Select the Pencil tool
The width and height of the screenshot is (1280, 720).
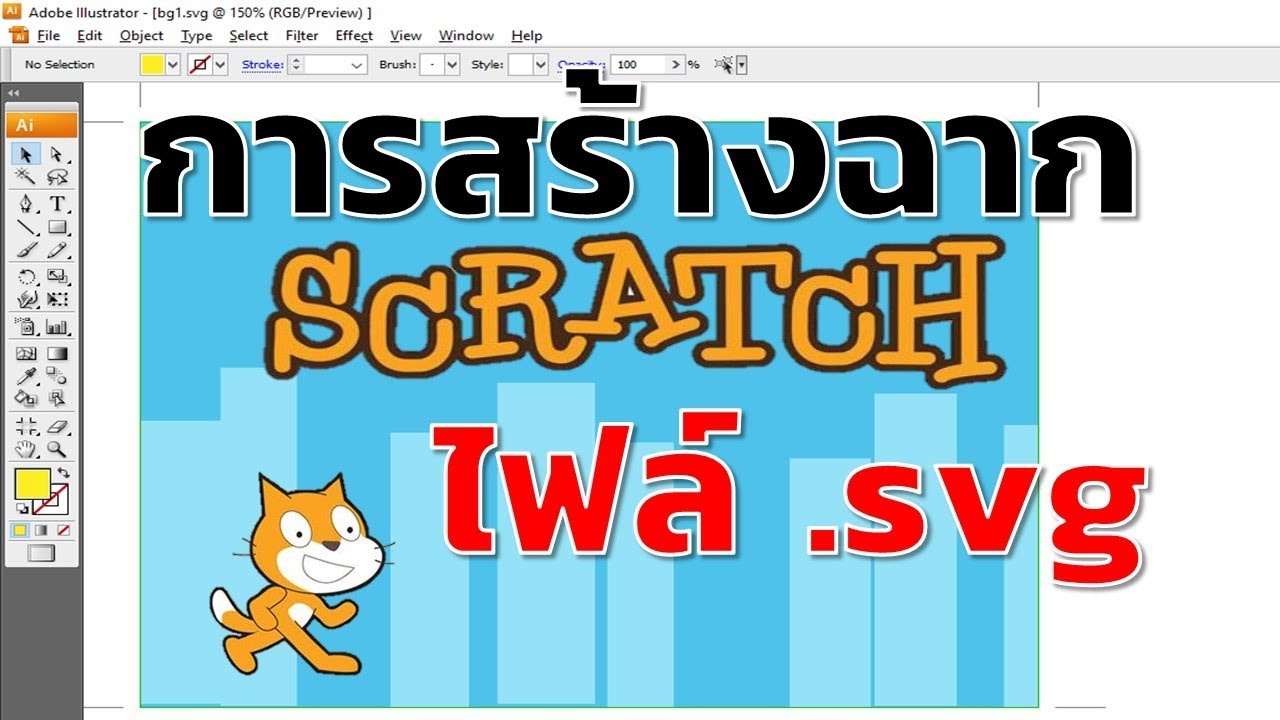click(57, 249)
